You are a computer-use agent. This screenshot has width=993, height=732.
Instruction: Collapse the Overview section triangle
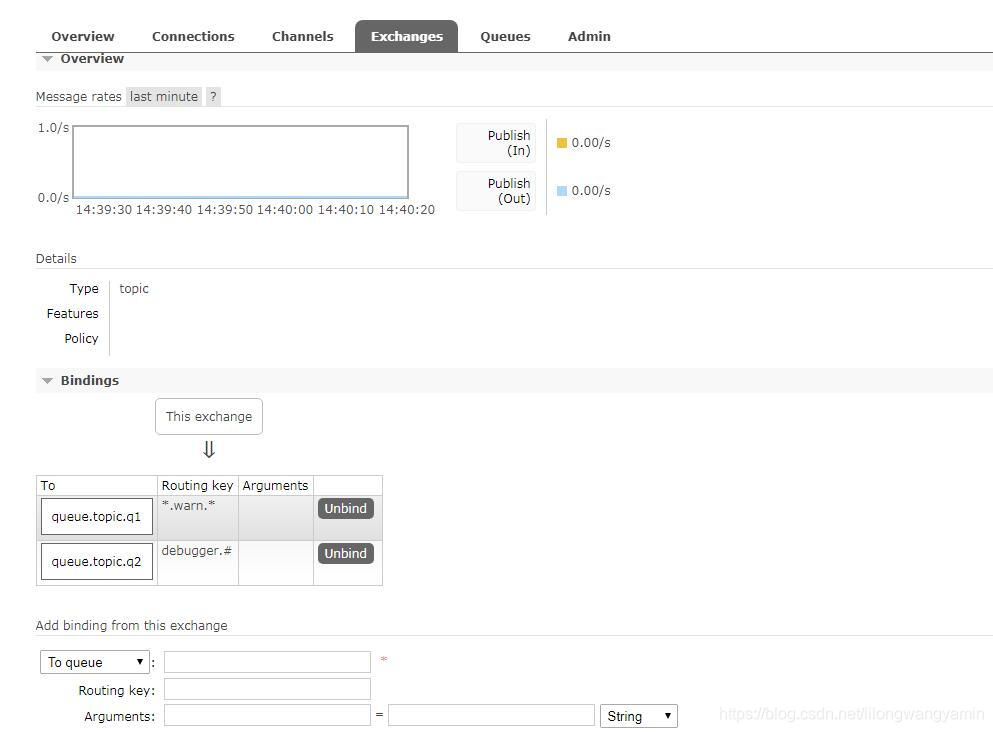point(46,58)
